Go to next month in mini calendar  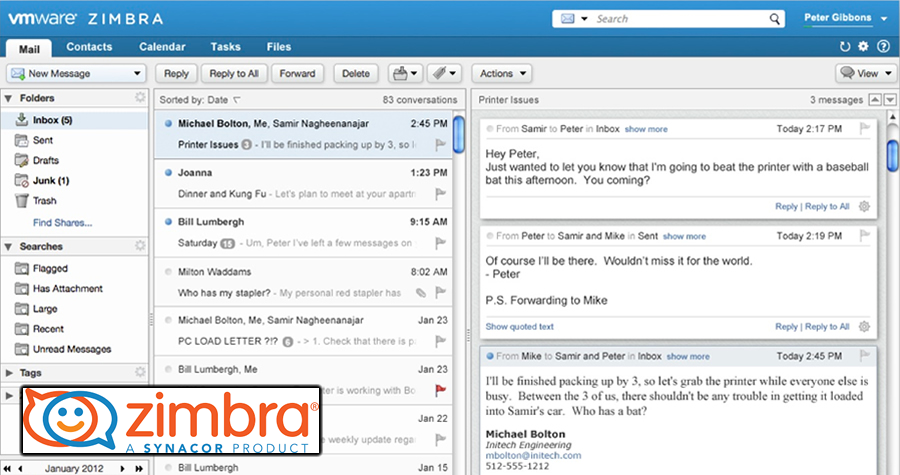122,469
